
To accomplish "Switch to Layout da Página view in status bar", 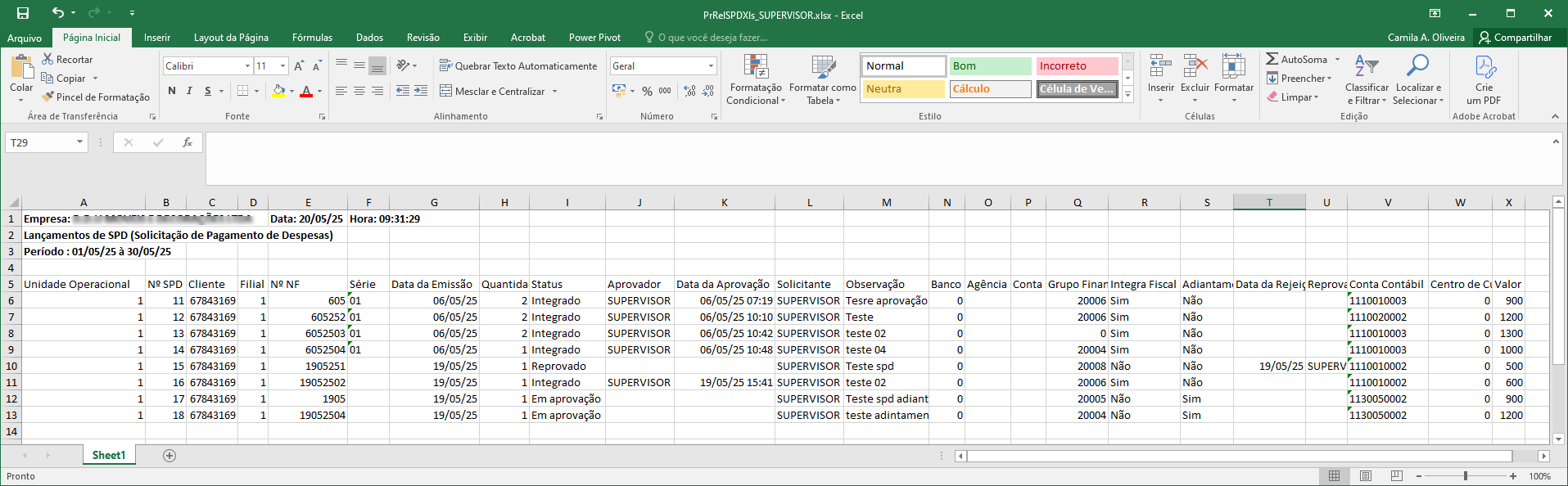I will (1366, 475).
